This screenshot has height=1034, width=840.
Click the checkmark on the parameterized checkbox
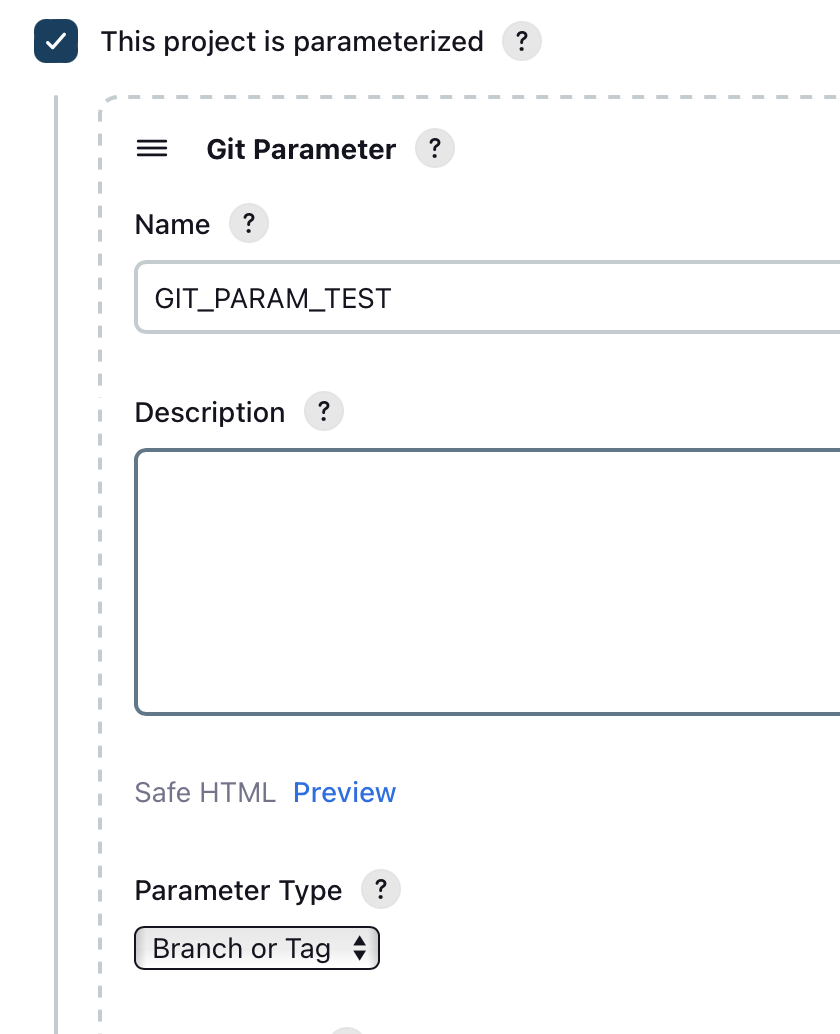pos(56,41)
